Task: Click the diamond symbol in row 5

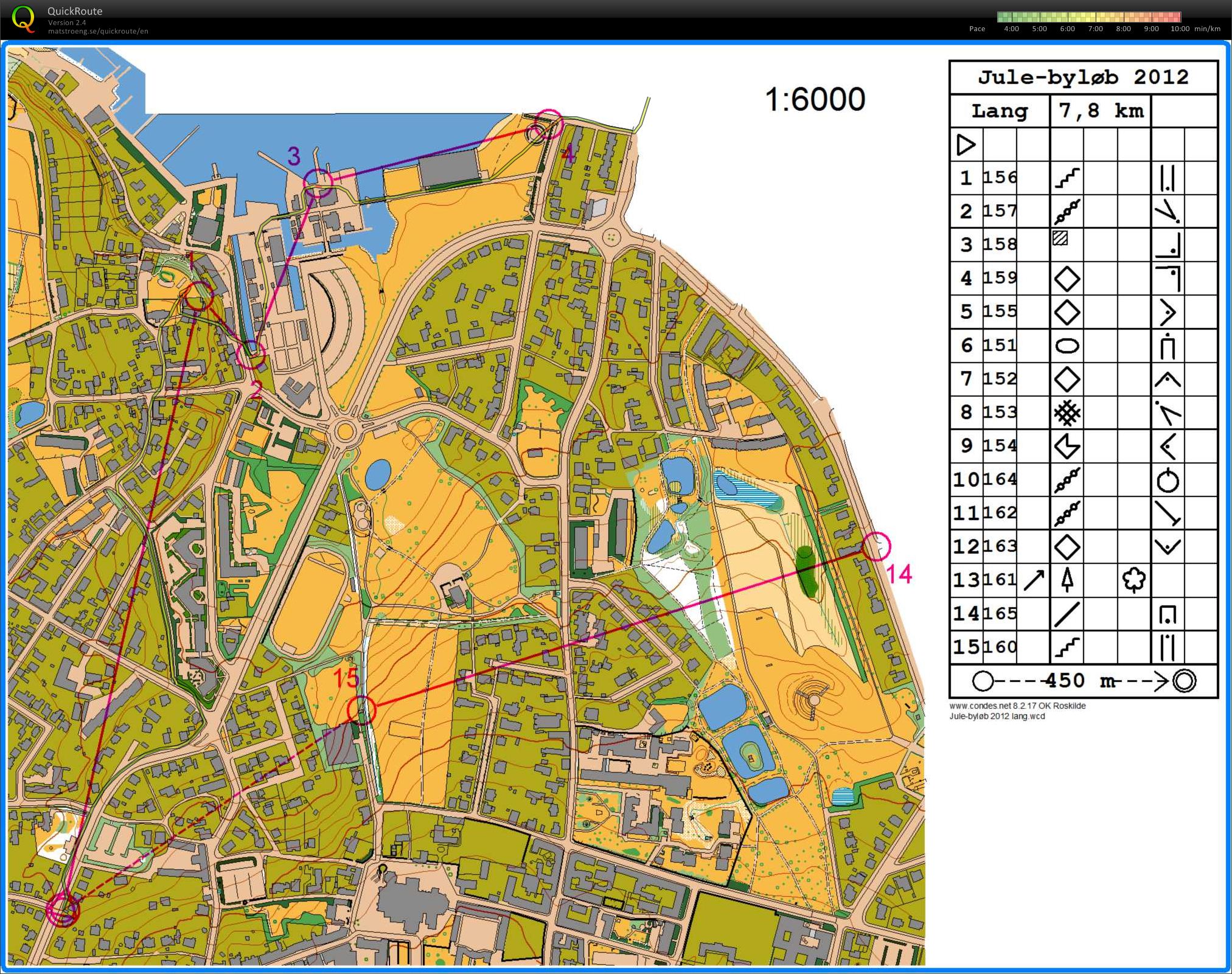Action: [x=1067, y=313]
